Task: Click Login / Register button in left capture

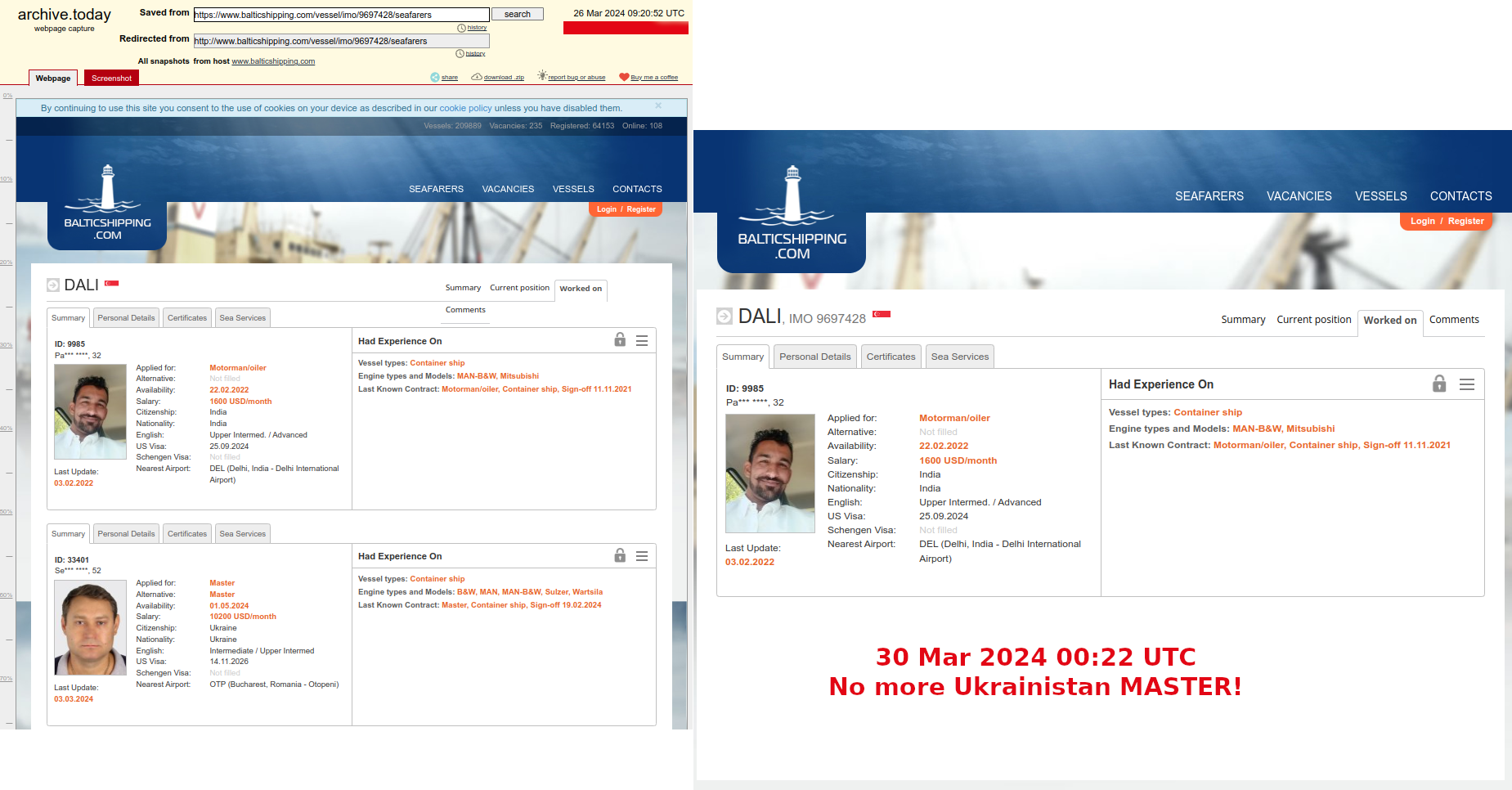Action: tap(626, 209)
